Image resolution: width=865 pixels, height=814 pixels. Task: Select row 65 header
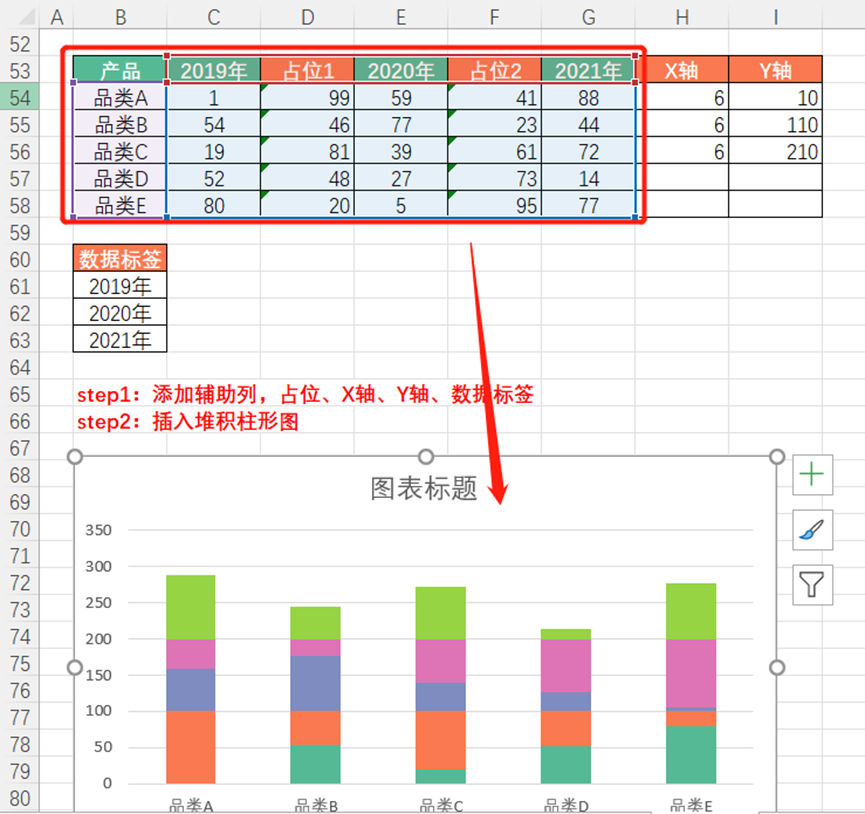[x=20, y=394]
